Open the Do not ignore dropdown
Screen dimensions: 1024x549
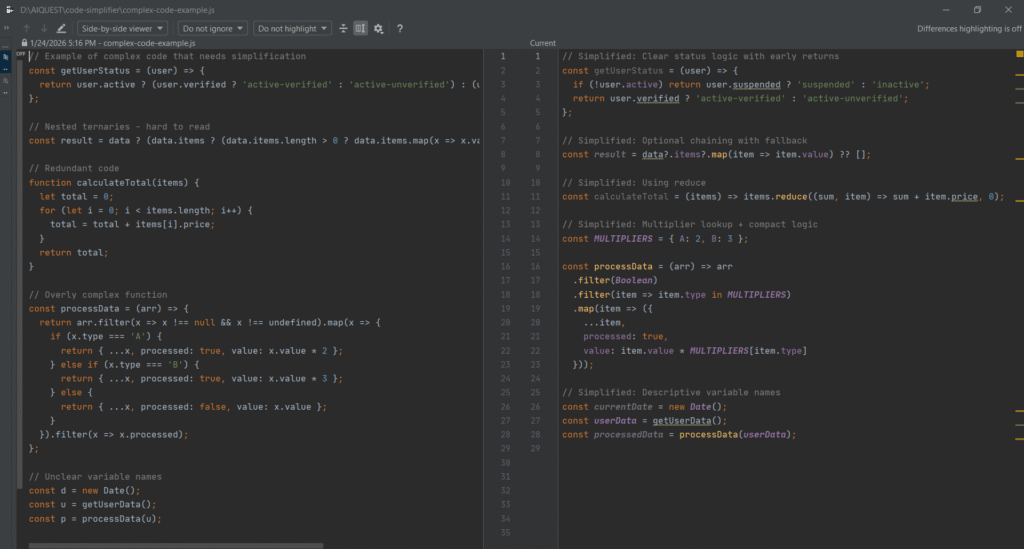coord(212,29)
